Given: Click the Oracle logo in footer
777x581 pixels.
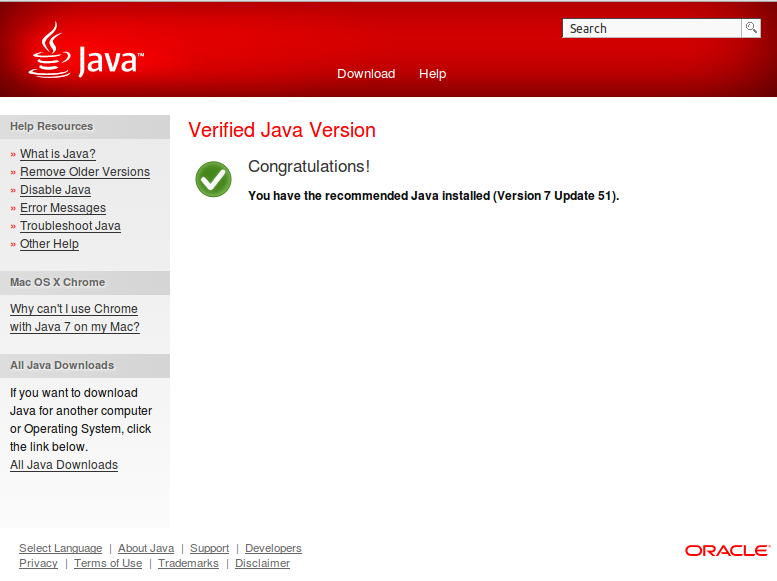Looking at the screenshot, I should (727, 551).
